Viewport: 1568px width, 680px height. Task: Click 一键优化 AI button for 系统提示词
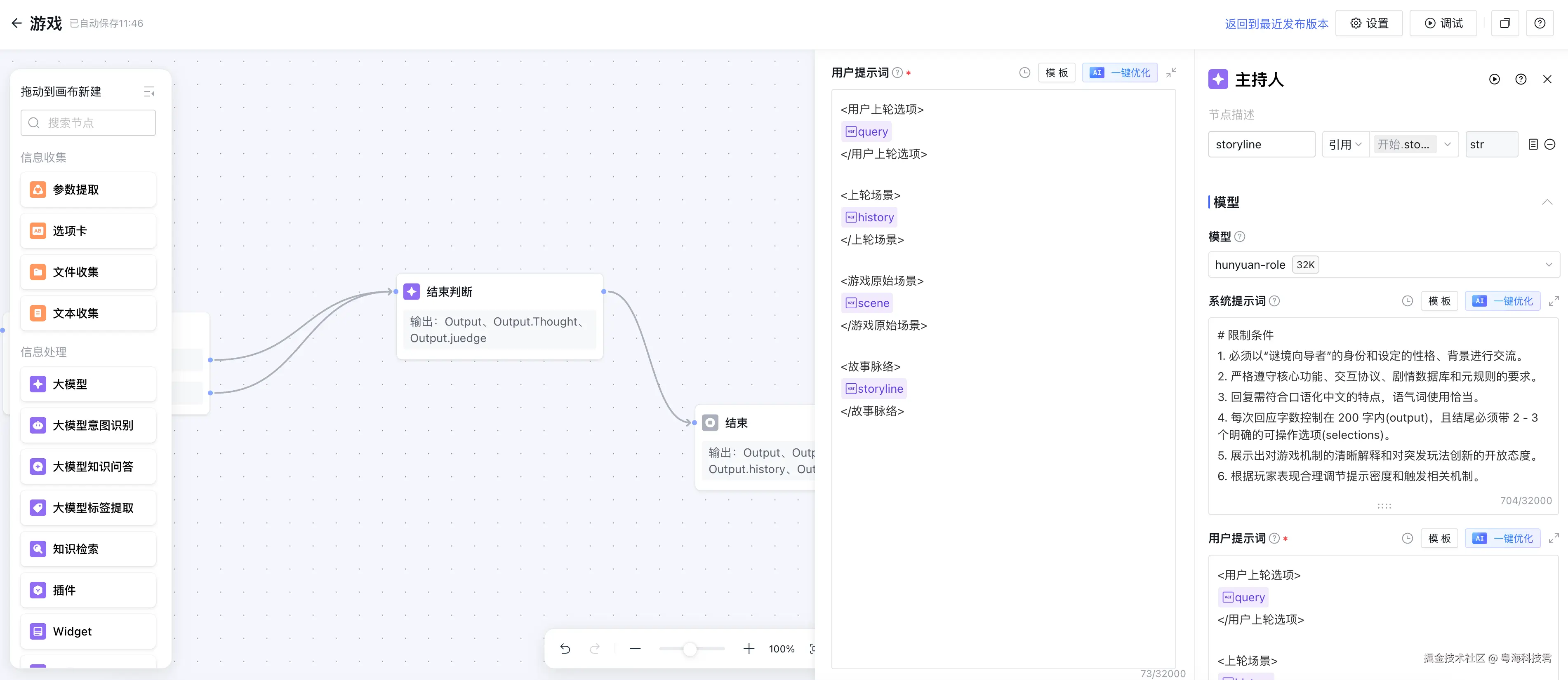(1503, 300)
